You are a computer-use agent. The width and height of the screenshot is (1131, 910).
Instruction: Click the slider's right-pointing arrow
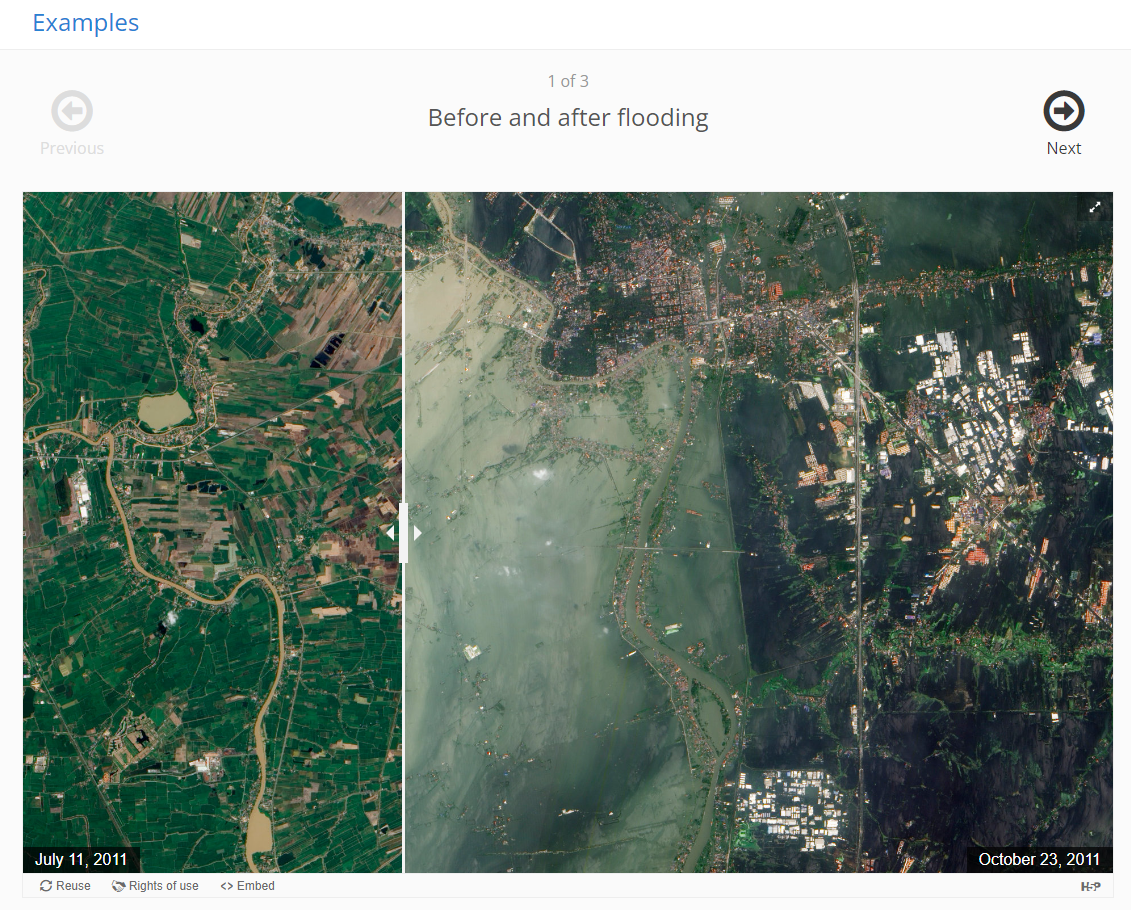(417, 533)
